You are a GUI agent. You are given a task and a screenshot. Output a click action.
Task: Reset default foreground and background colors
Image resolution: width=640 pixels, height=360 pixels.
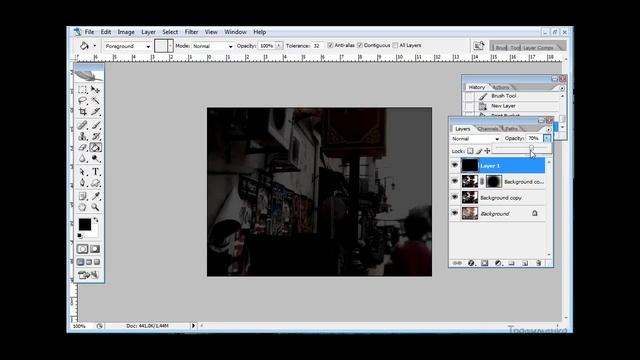80,236
